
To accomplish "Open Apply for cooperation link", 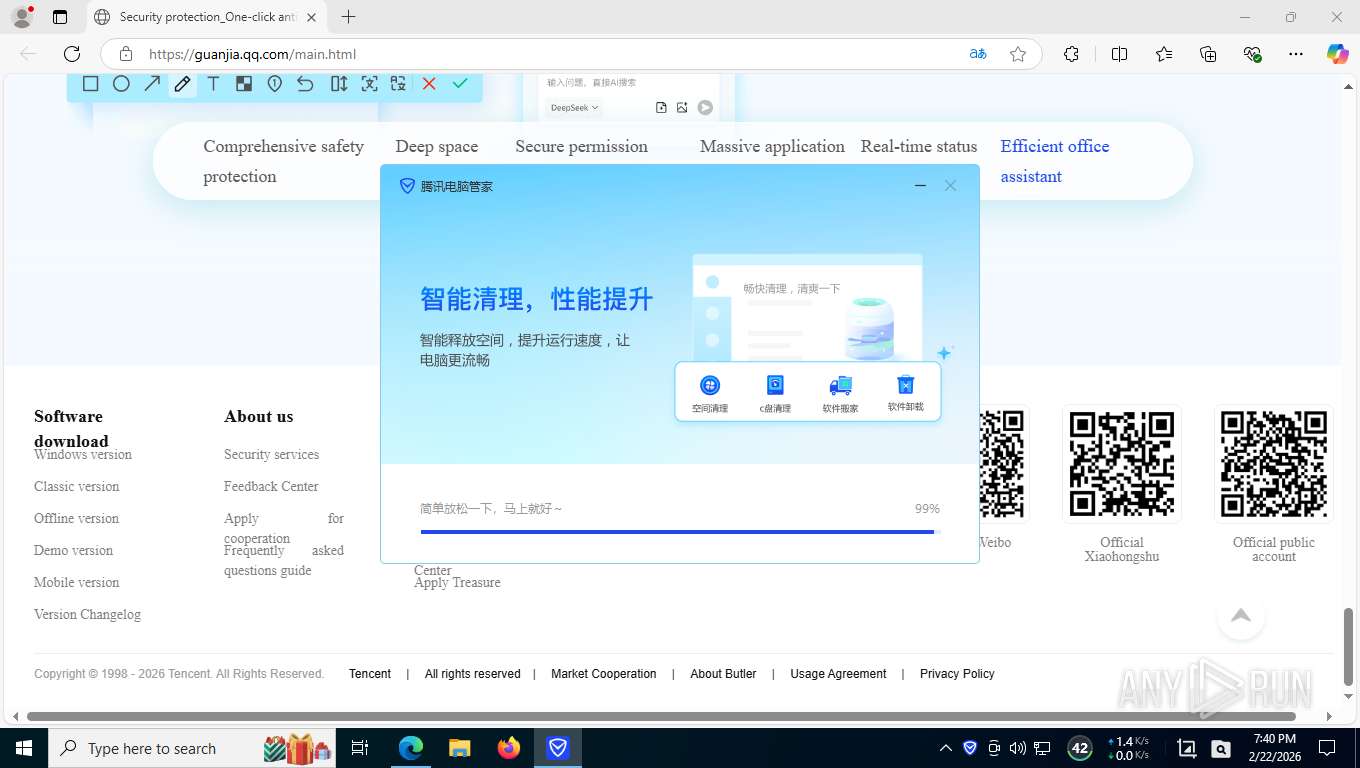I will coord(284,528).
